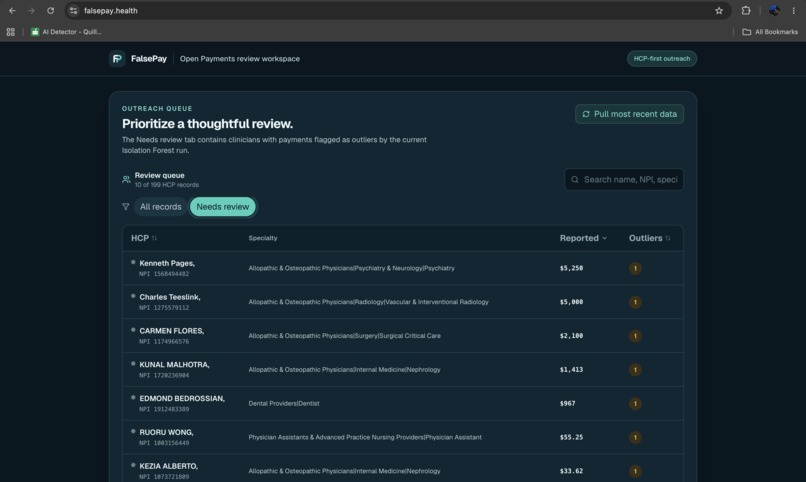Click the Specialty column header
Image resolution: width=806 pixels, height=482 pixels.
point(263,238)
